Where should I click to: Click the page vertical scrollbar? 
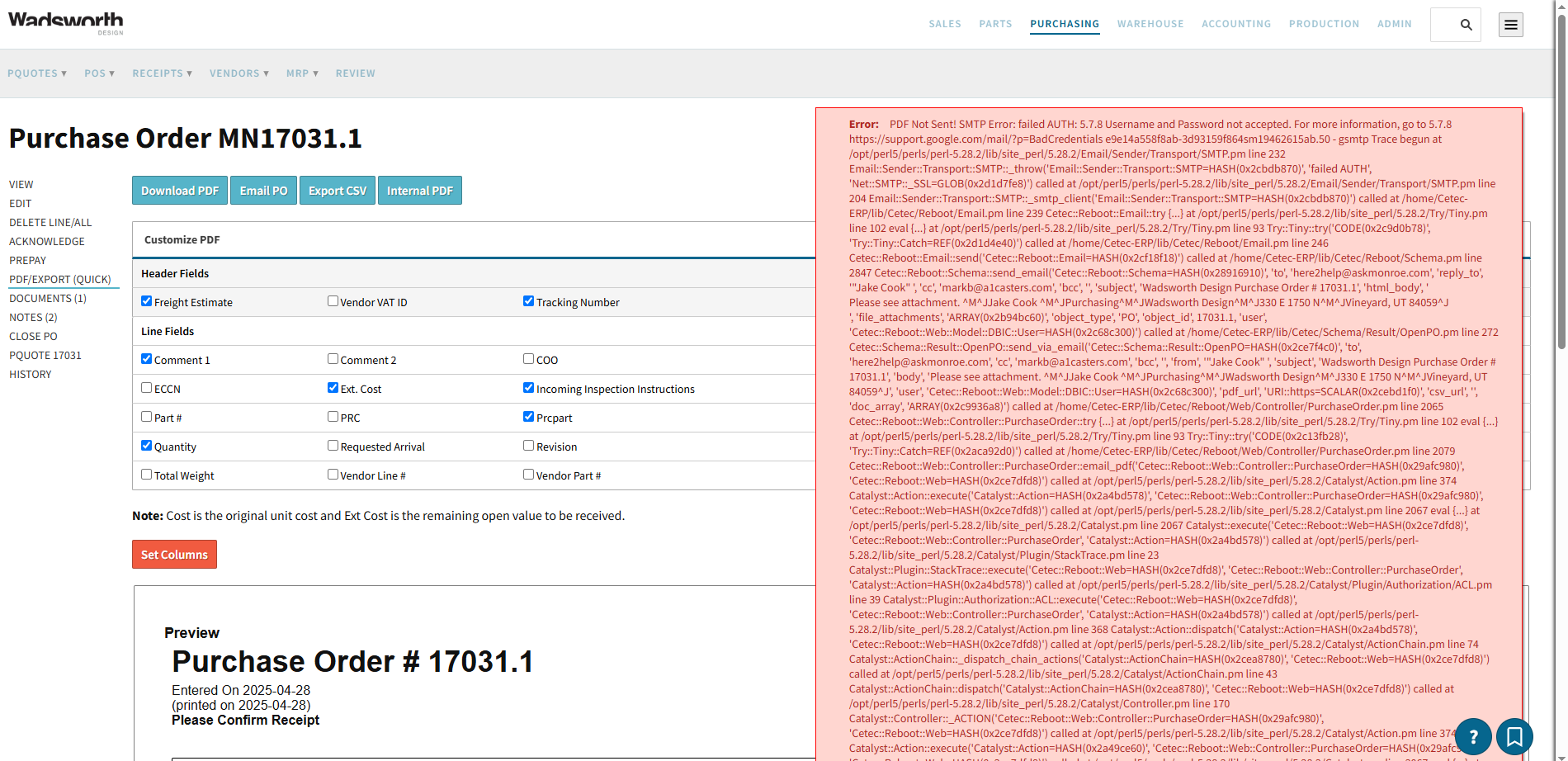pos(1561,380)
